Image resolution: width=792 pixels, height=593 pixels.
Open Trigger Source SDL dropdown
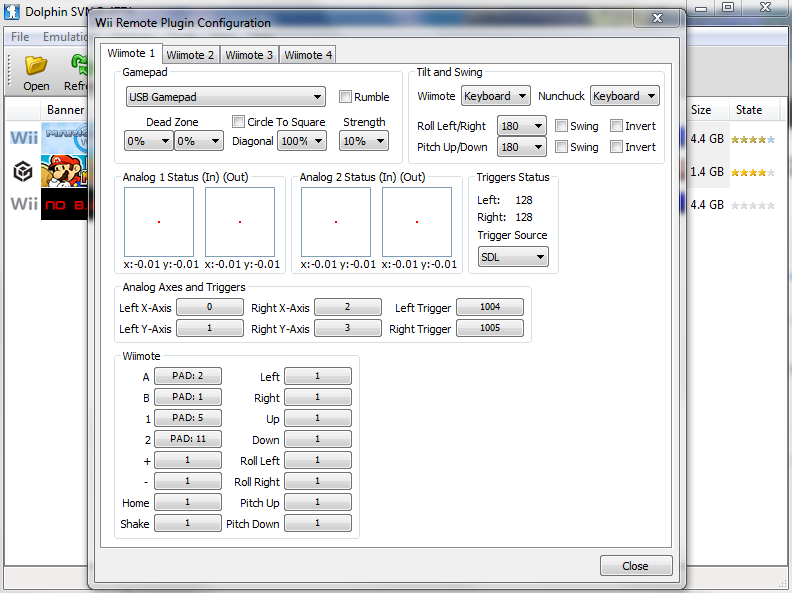tap(513, 257)
